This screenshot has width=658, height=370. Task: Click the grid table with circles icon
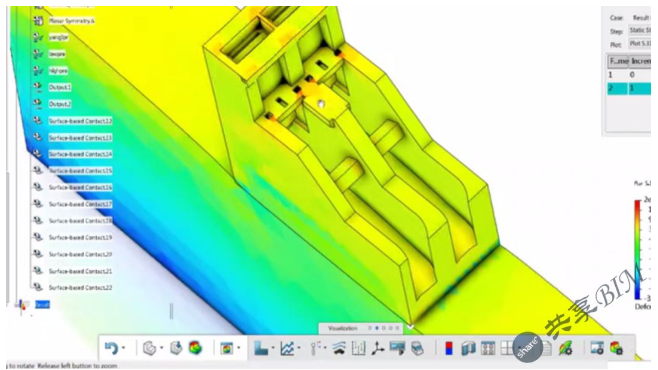click(488, 348)
